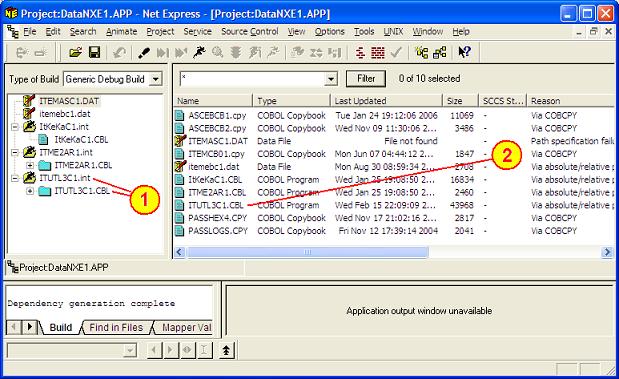Screen dimensions: 619x379
Task: Switch to the Mapper Val tab
Action: pos(186,327)
